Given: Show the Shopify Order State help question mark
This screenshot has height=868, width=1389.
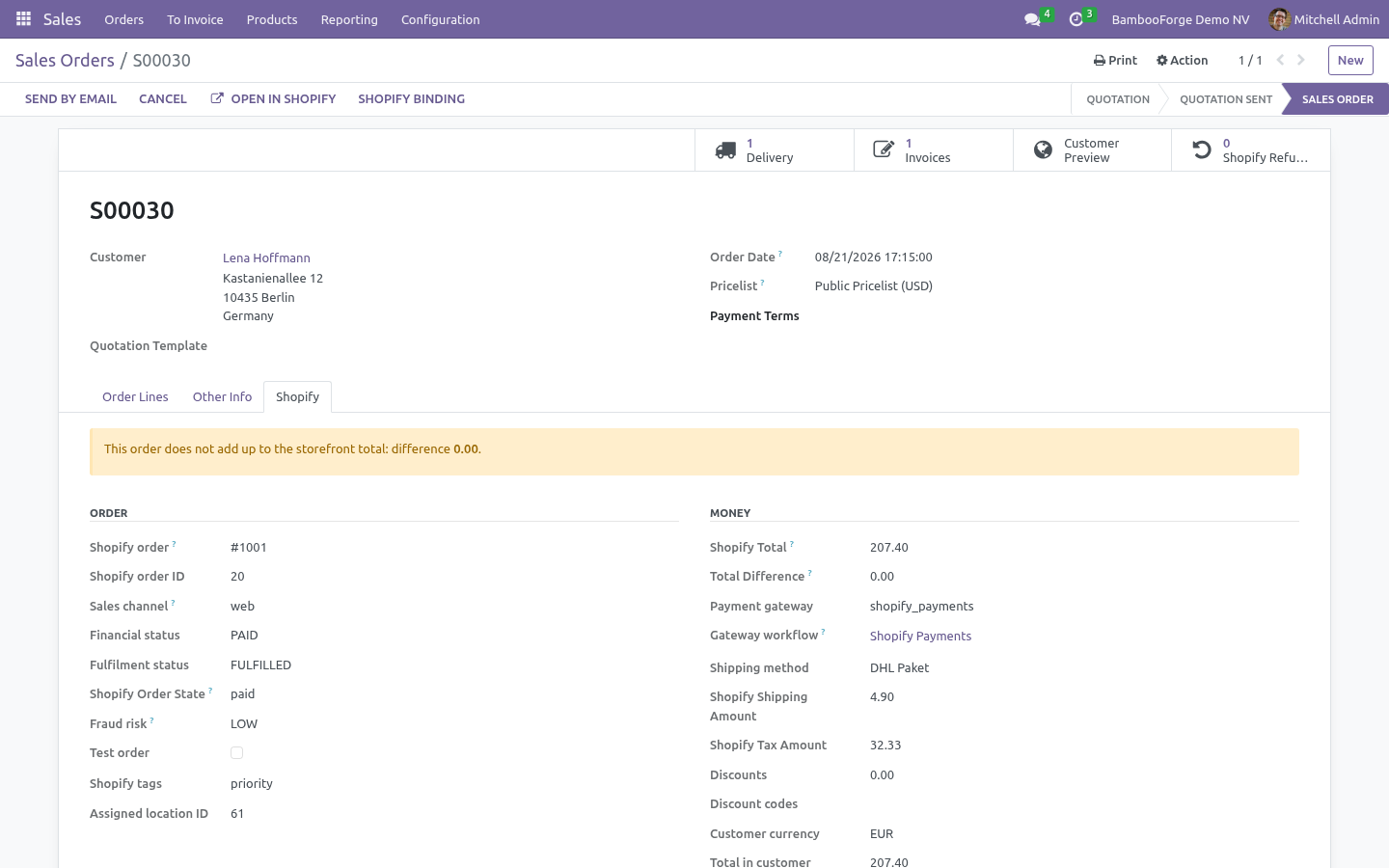Looking at the screenshot, I should 210,691.
